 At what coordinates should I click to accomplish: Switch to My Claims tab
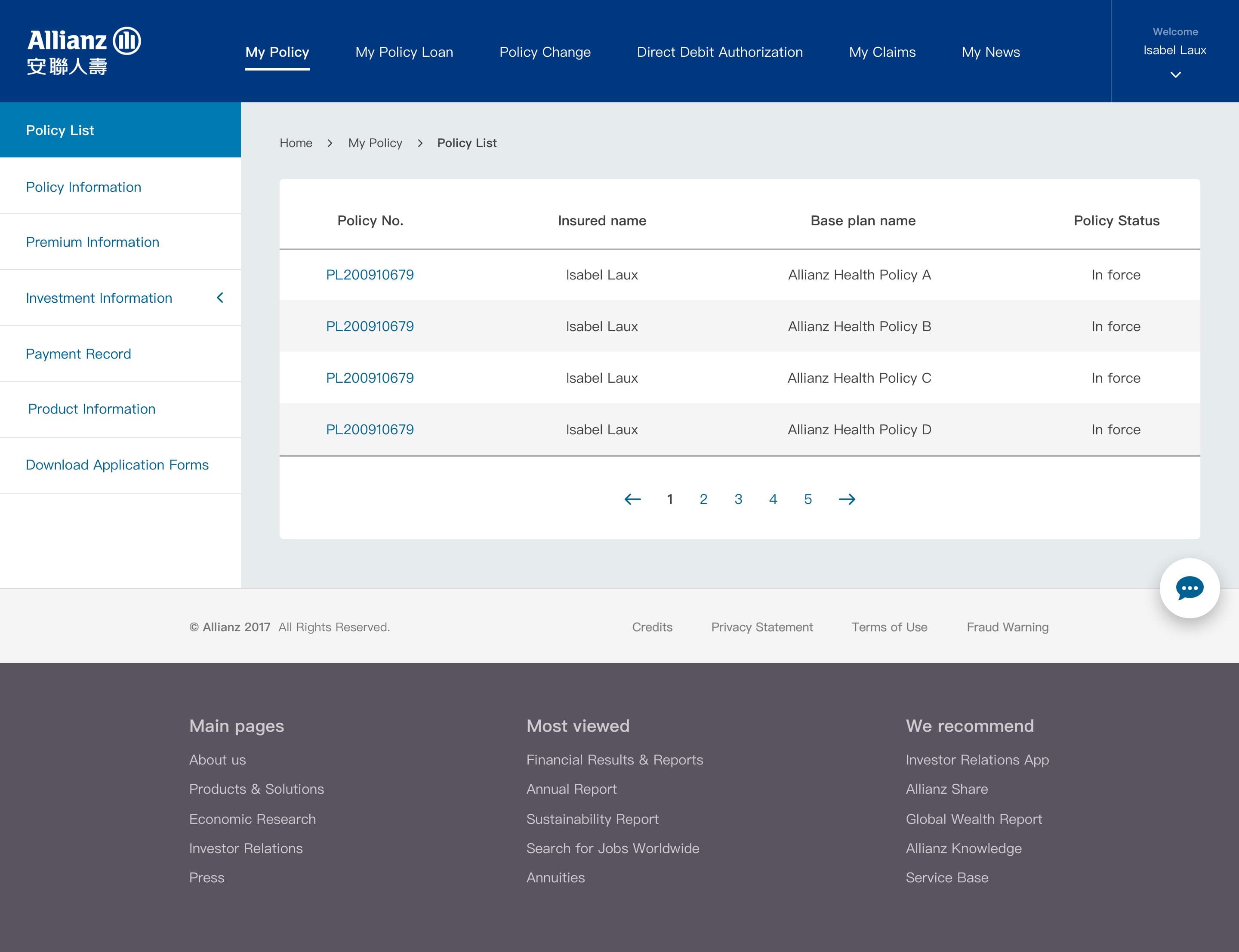point(882,52)
